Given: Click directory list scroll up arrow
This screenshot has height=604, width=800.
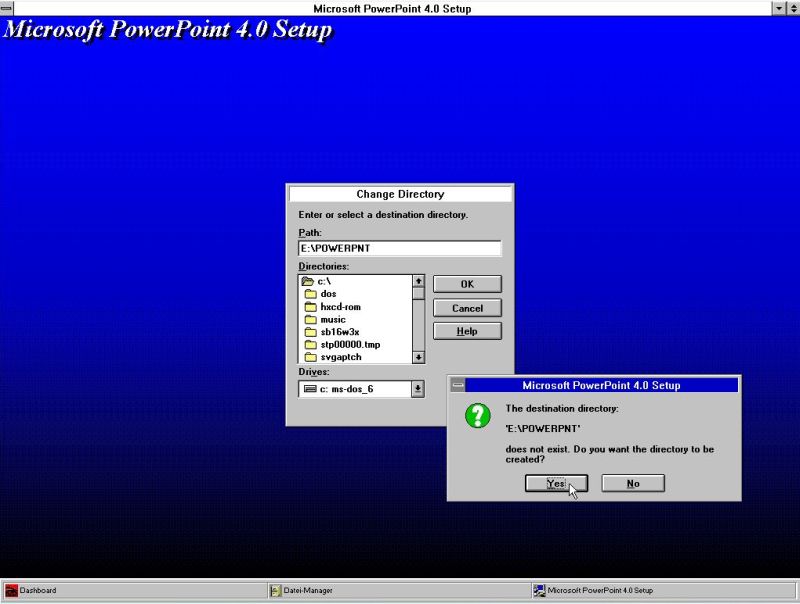Looking at the screenshot, I should coord(418,281).
